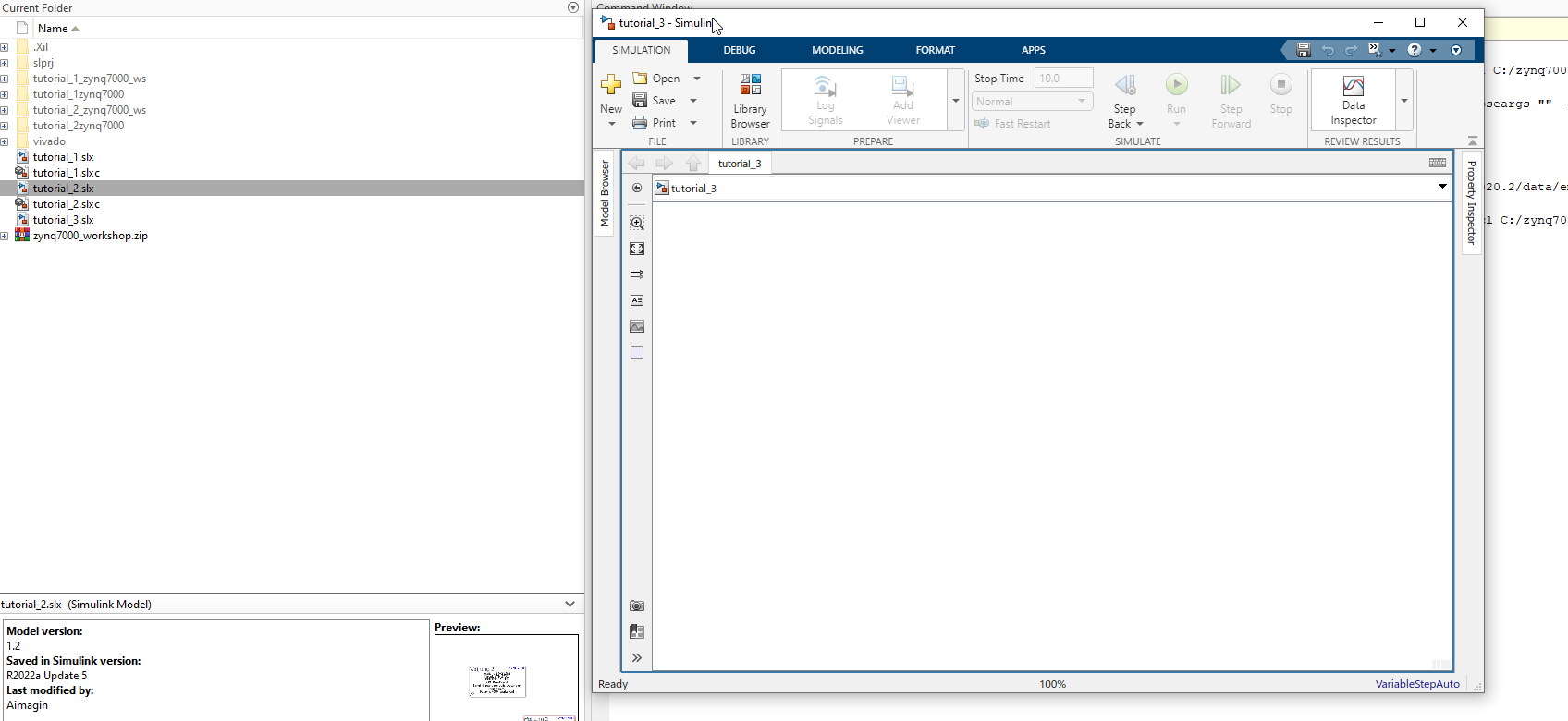Switch to the FORMAT tab
This screenshot has width=1568, height=721.
936,50
